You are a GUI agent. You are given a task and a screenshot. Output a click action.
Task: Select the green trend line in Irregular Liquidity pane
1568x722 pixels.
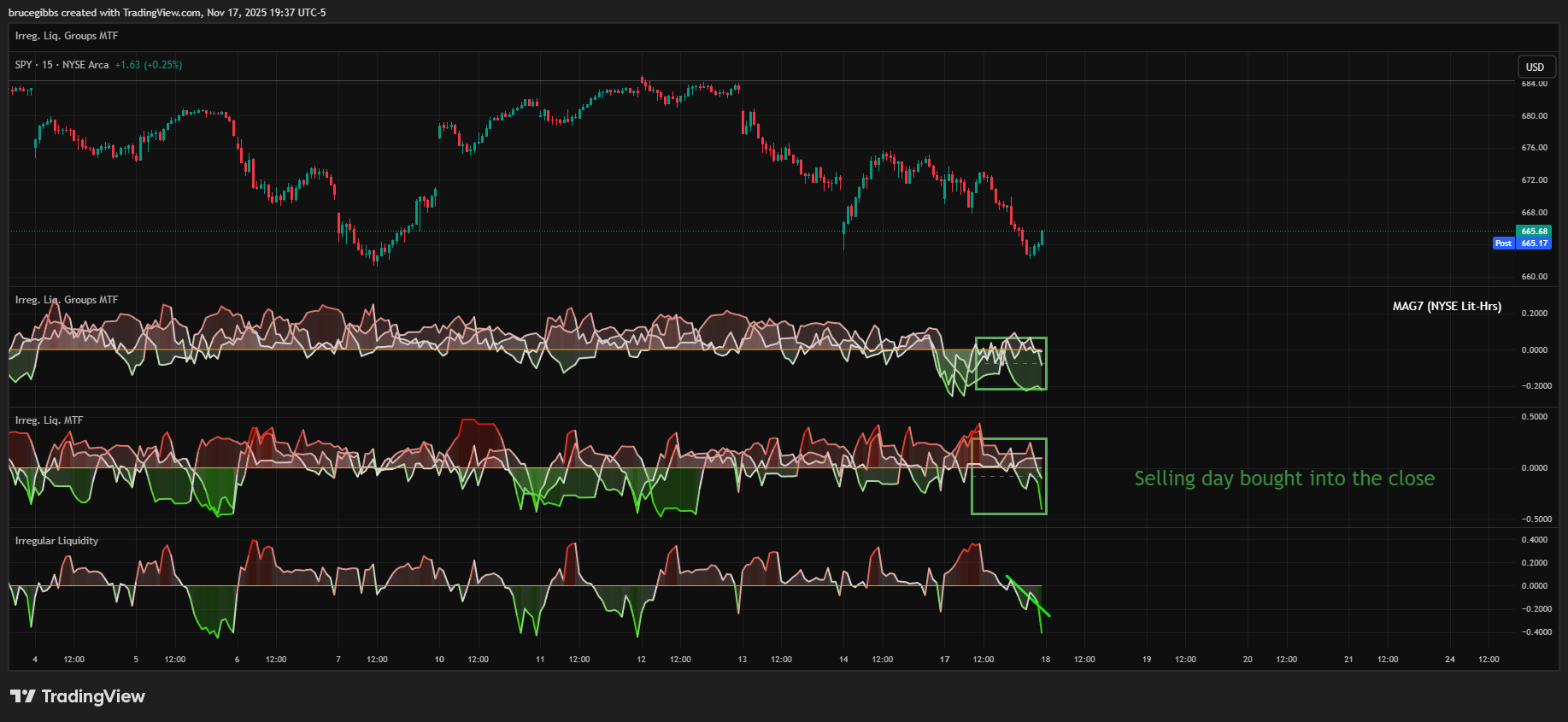point(1028,596)
